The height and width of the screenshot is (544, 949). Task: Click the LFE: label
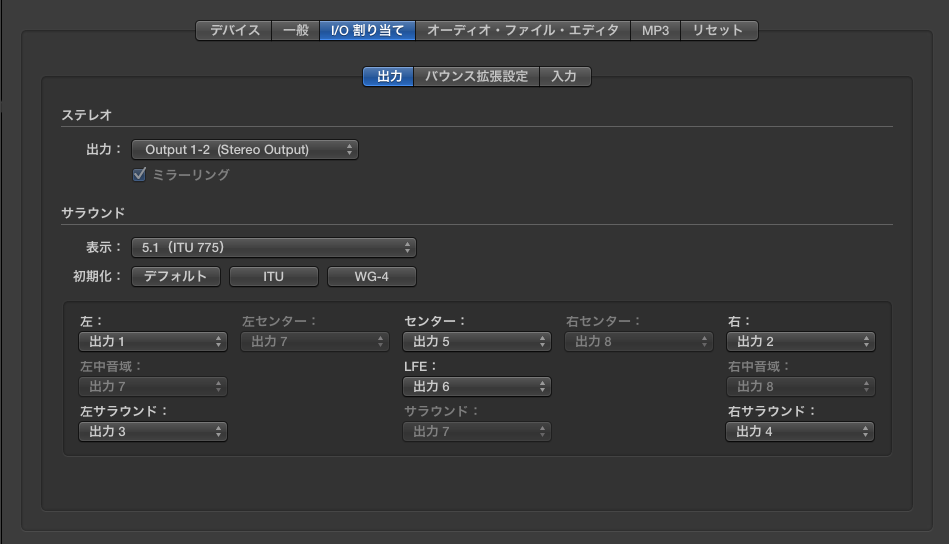[420, 366]
